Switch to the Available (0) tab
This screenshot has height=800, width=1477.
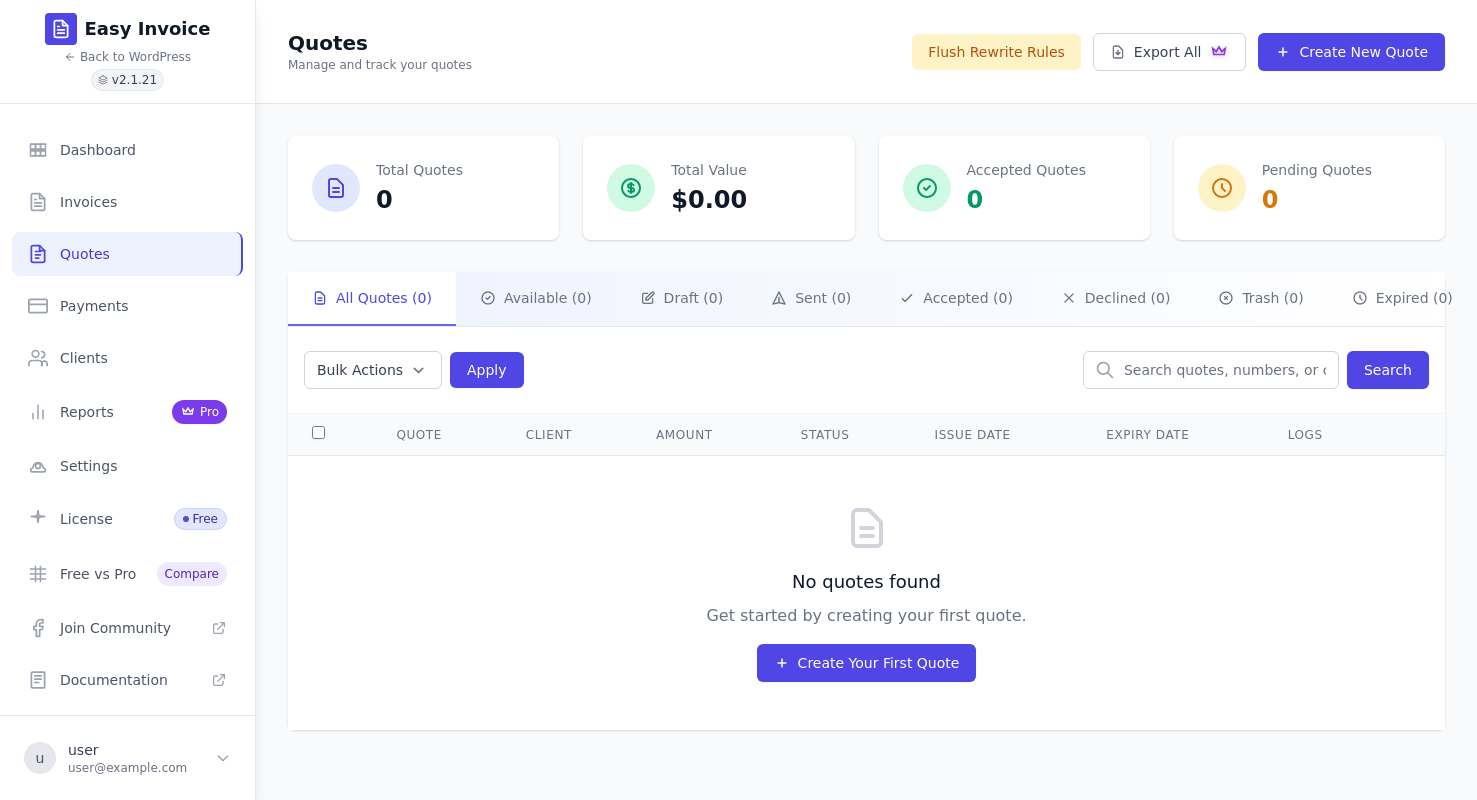(x=536, y=298)
